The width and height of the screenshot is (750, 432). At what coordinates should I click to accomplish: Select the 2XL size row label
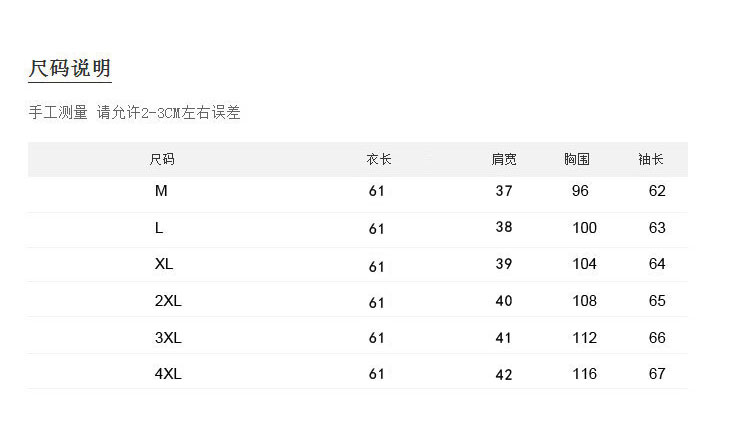click(167, 301)
